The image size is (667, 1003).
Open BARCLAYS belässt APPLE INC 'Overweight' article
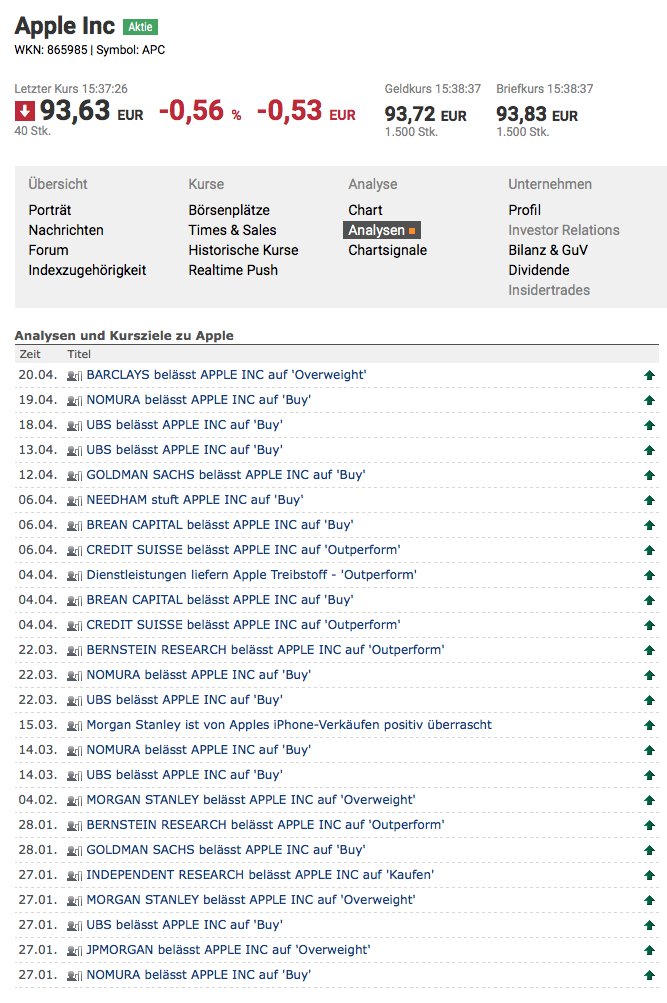click(226, 375)
